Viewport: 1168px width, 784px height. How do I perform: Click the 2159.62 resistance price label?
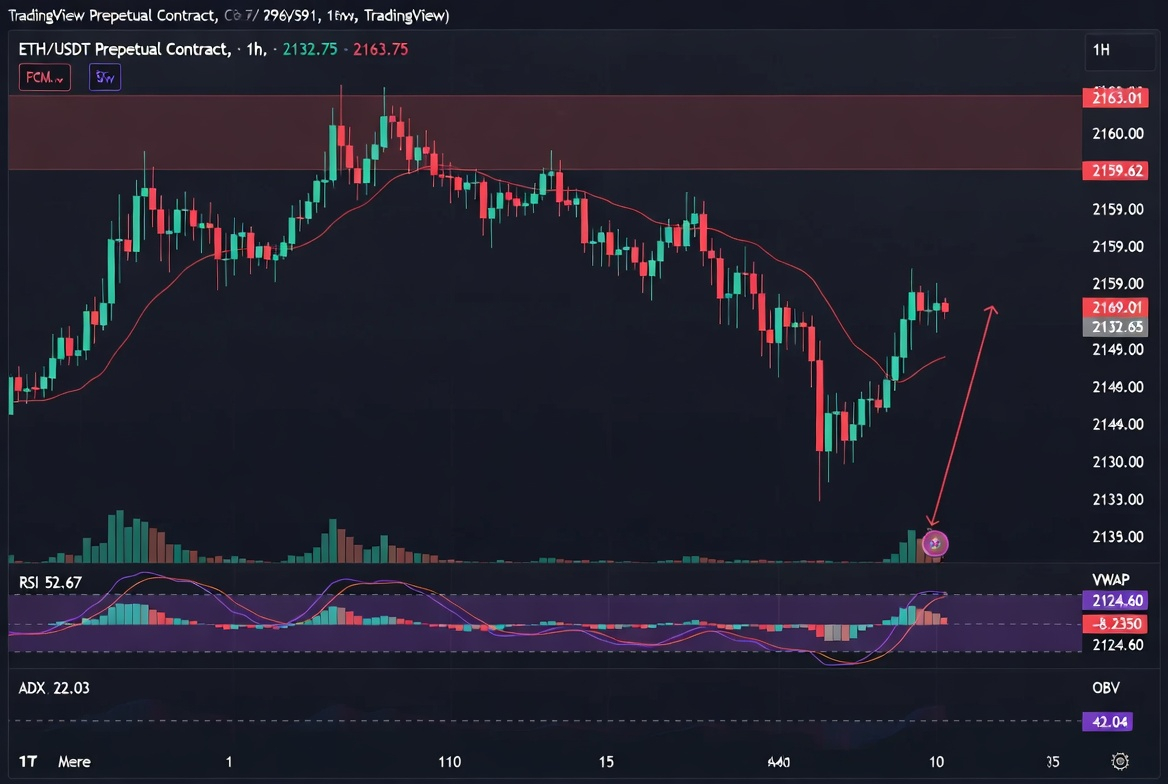point(1115,171)
